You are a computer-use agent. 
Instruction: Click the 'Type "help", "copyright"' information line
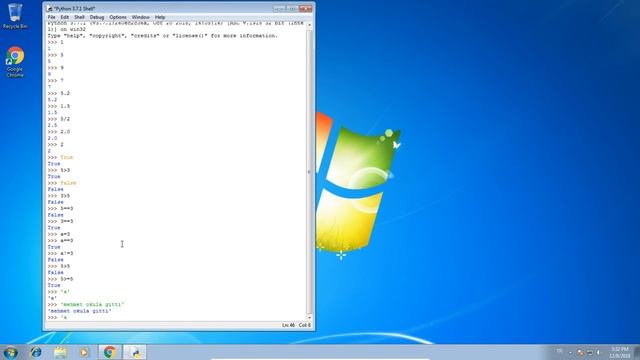tap(162, 36)
